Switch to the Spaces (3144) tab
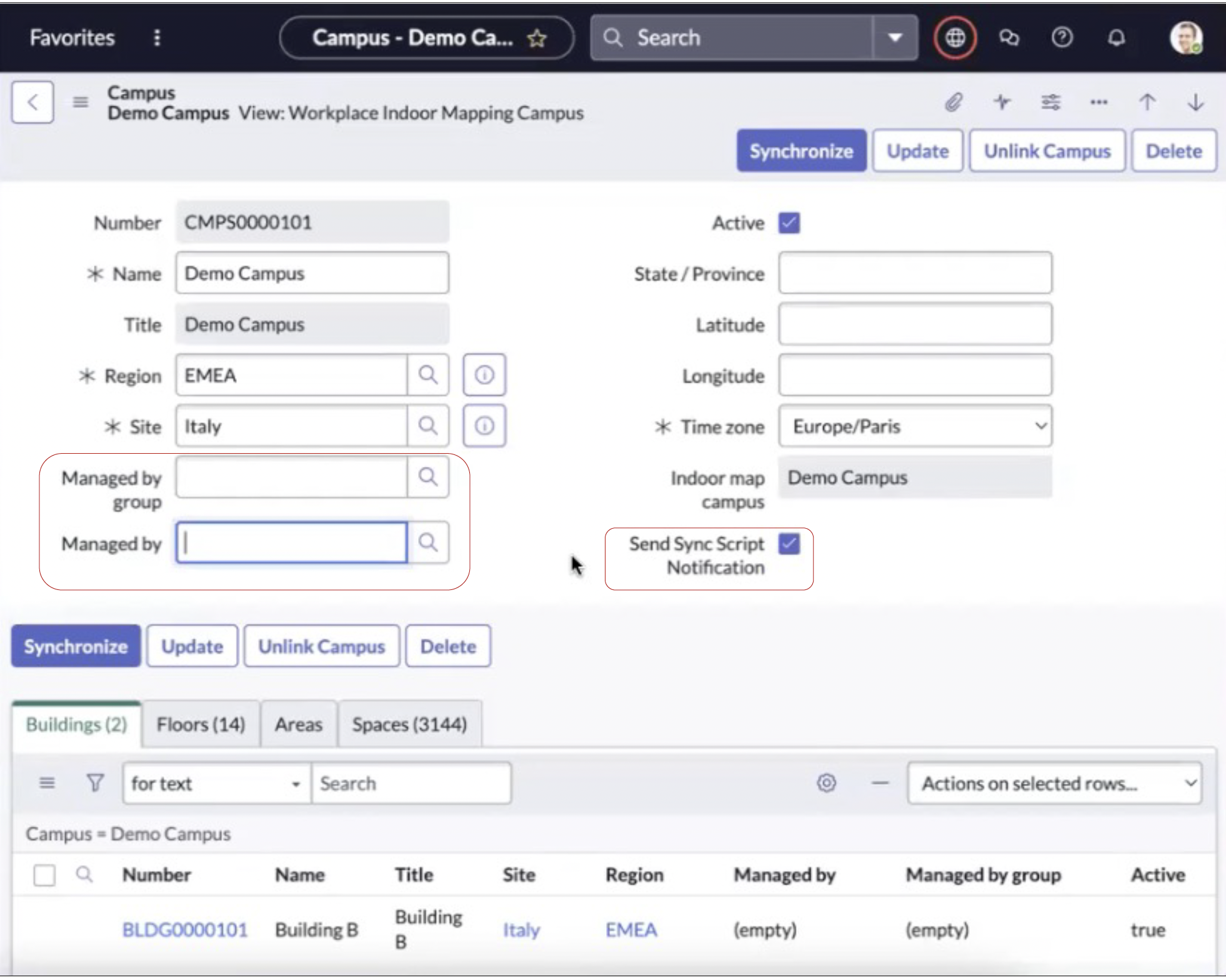 409,724
